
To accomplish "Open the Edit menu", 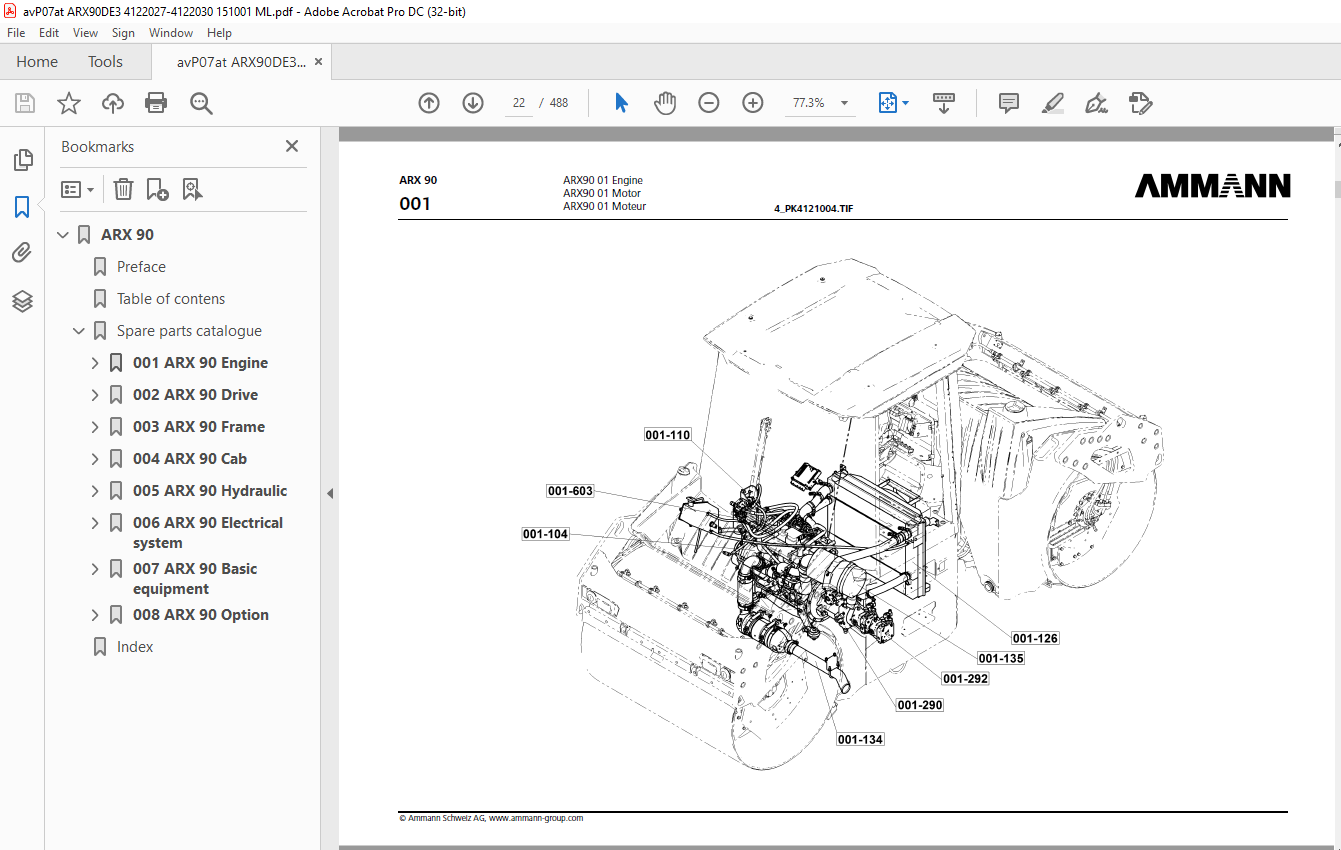I will click(x=49, y=33).
